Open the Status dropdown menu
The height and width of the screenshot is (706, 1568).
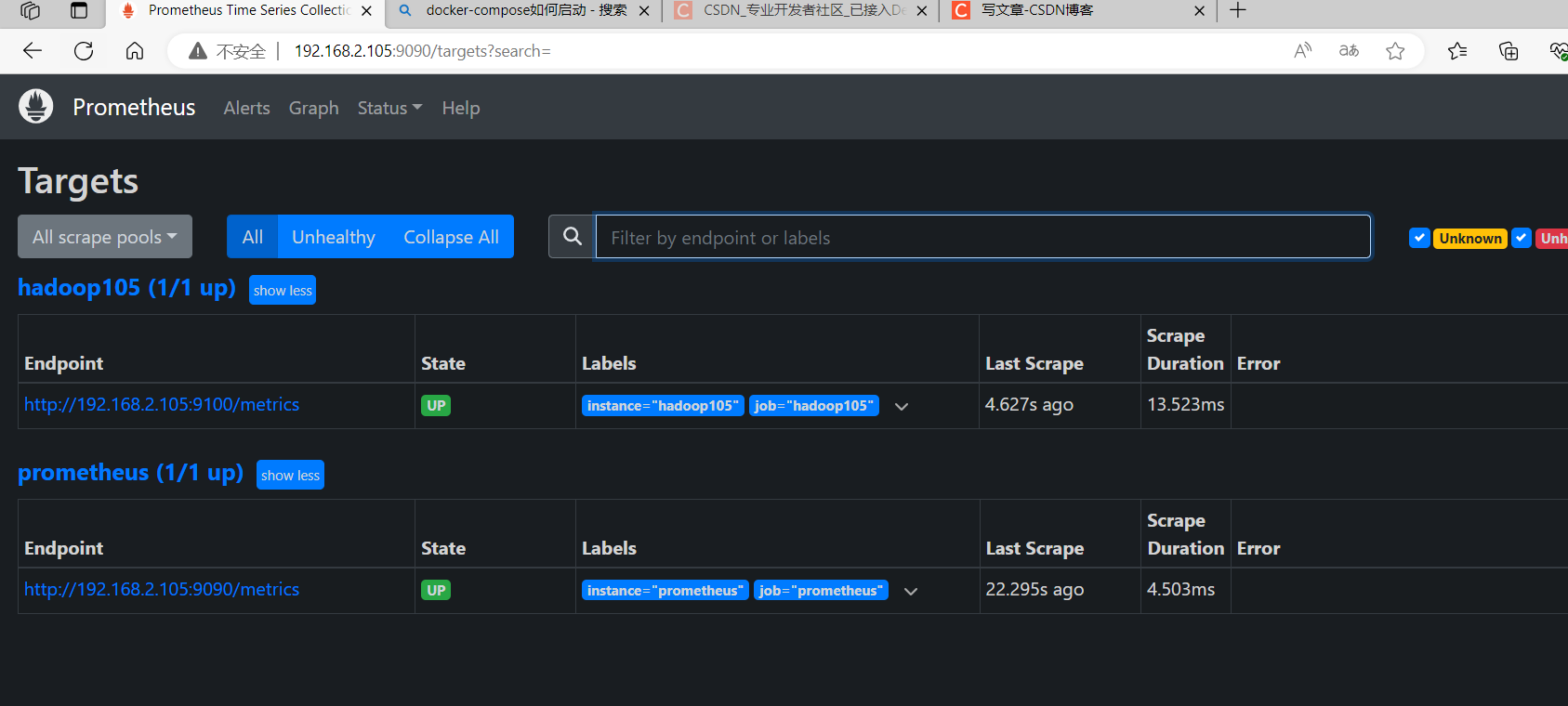[x=389, y=108]
